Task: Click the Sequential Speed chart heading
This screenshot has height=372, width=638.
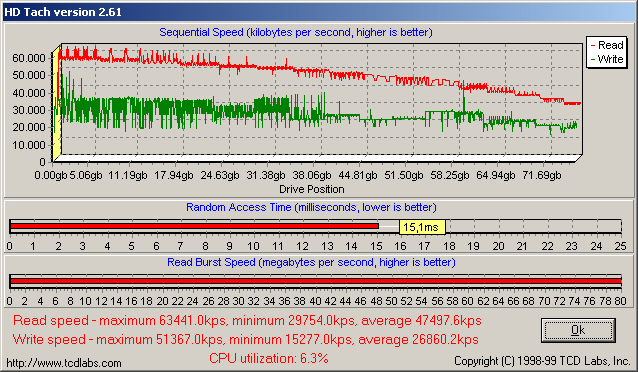Action: point(296,32)
